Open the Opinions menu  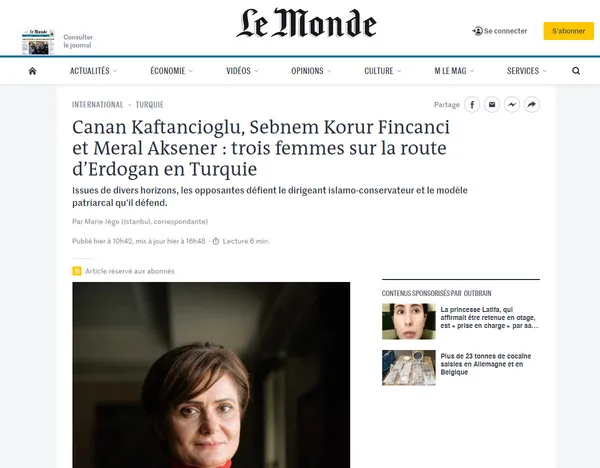pos(312,71)
